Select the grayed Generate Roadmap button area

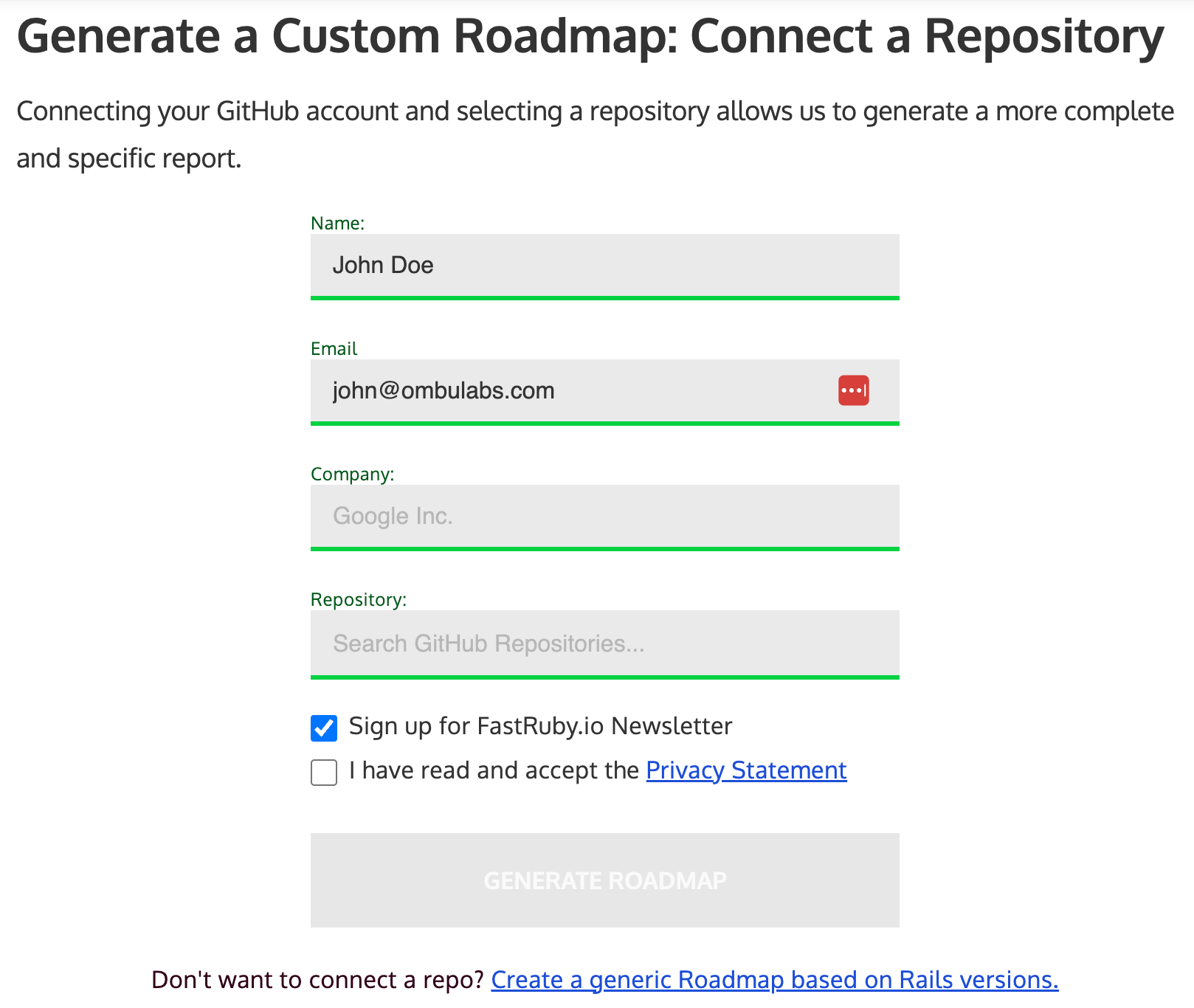(604, 880)
